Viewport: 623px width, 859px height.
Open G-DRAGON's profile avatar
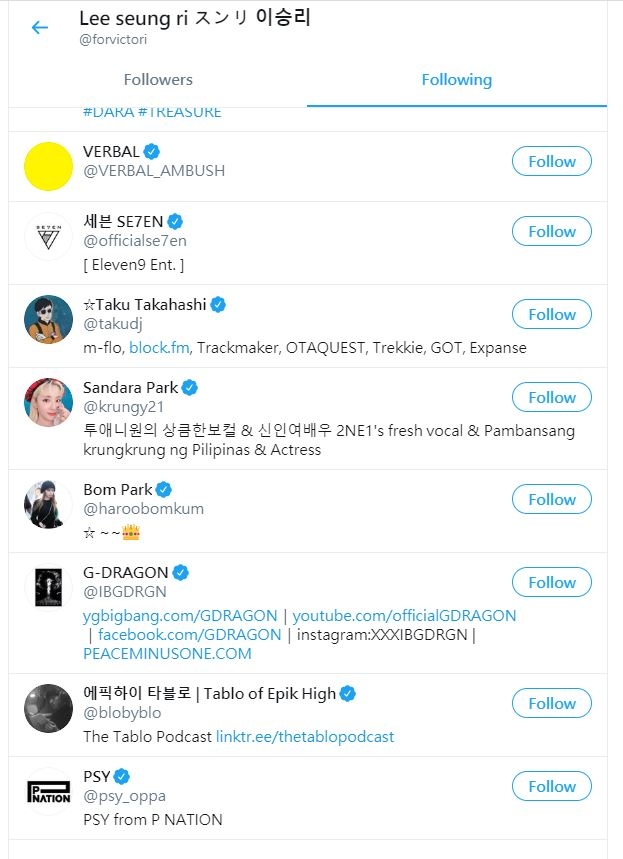click(48, 588)
